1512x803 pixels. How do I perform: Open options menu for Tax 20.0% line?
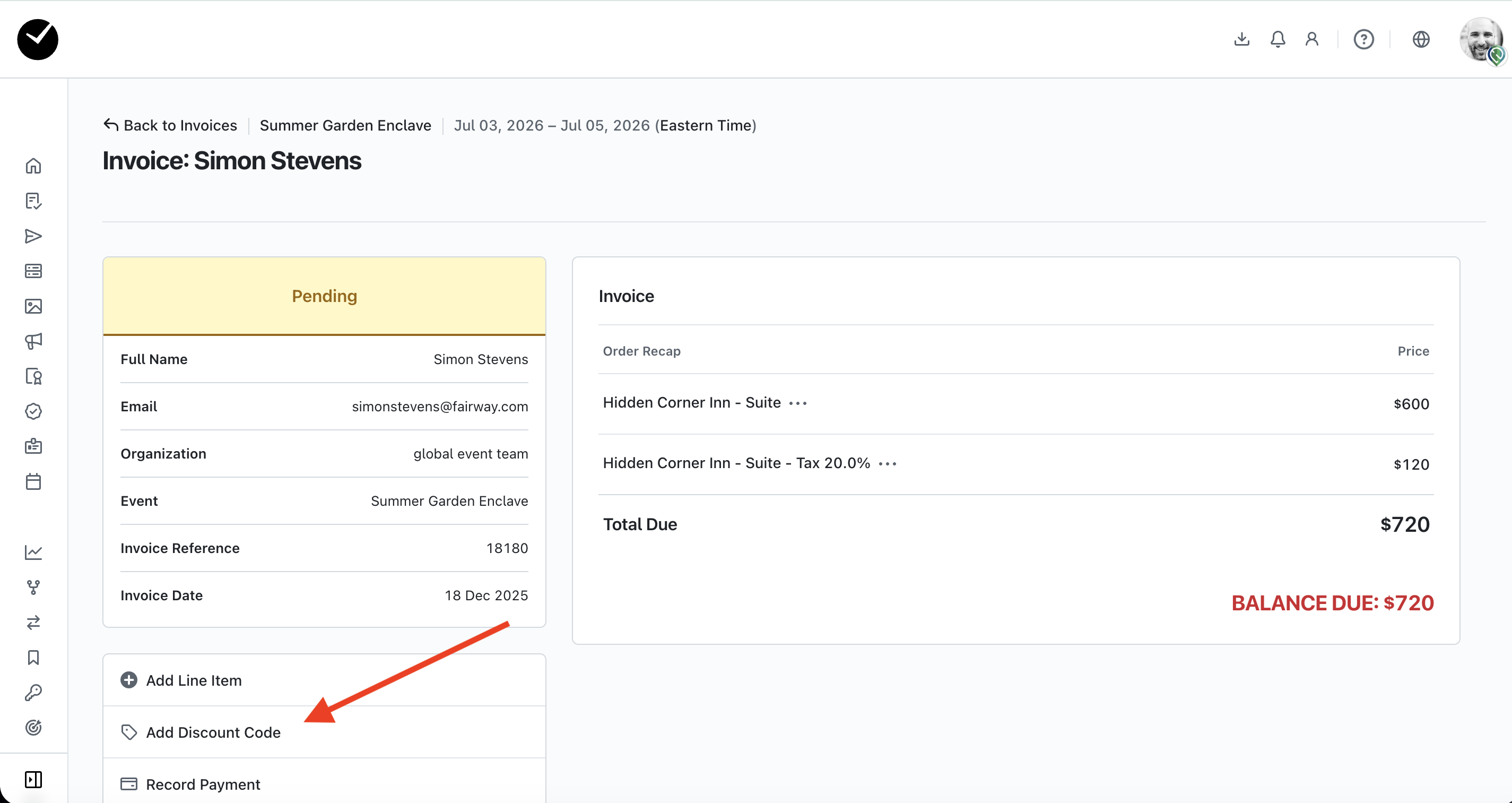(x=887, y=464)
